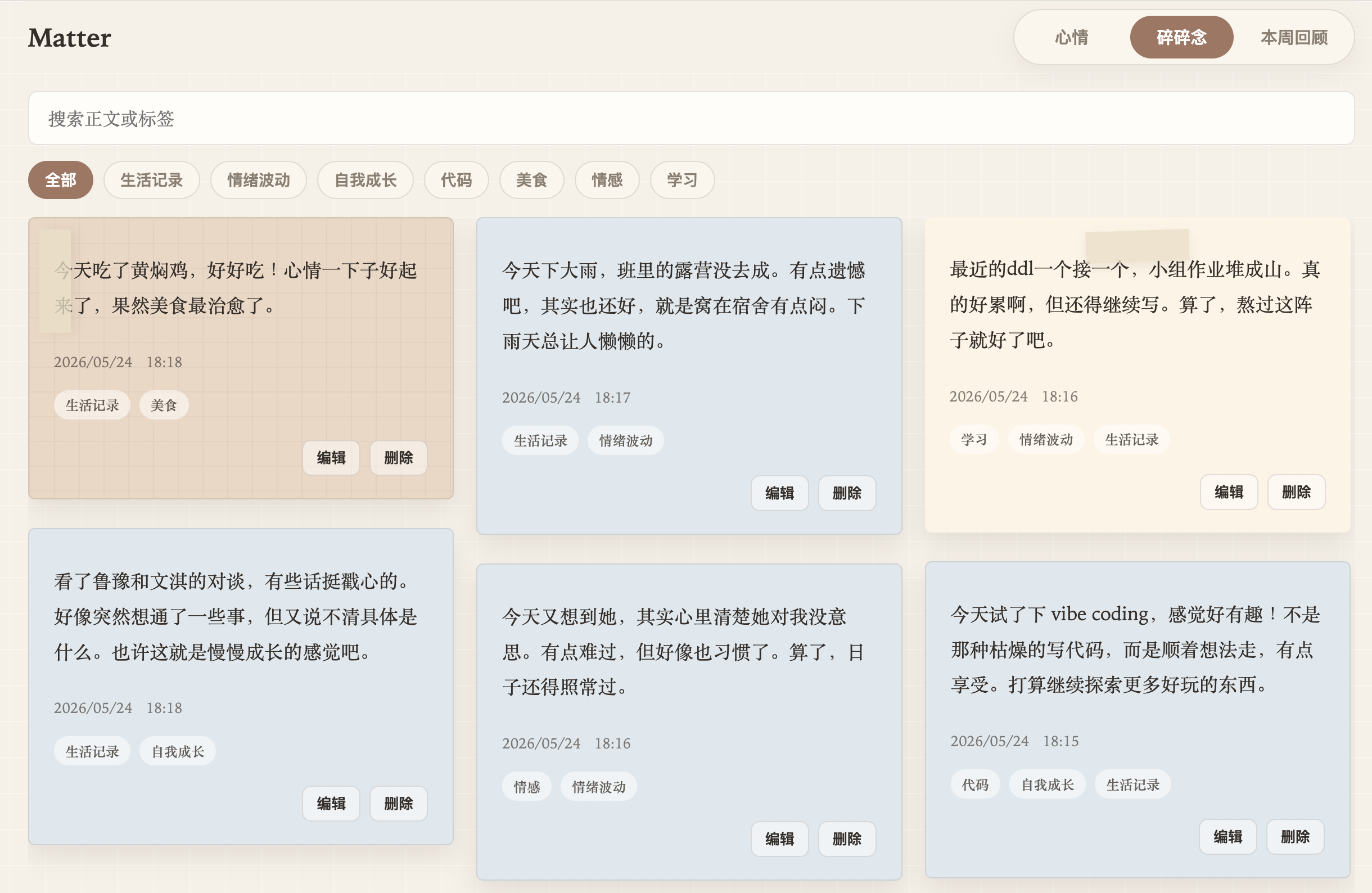Click the ddl note body text

pos(1135,304)
